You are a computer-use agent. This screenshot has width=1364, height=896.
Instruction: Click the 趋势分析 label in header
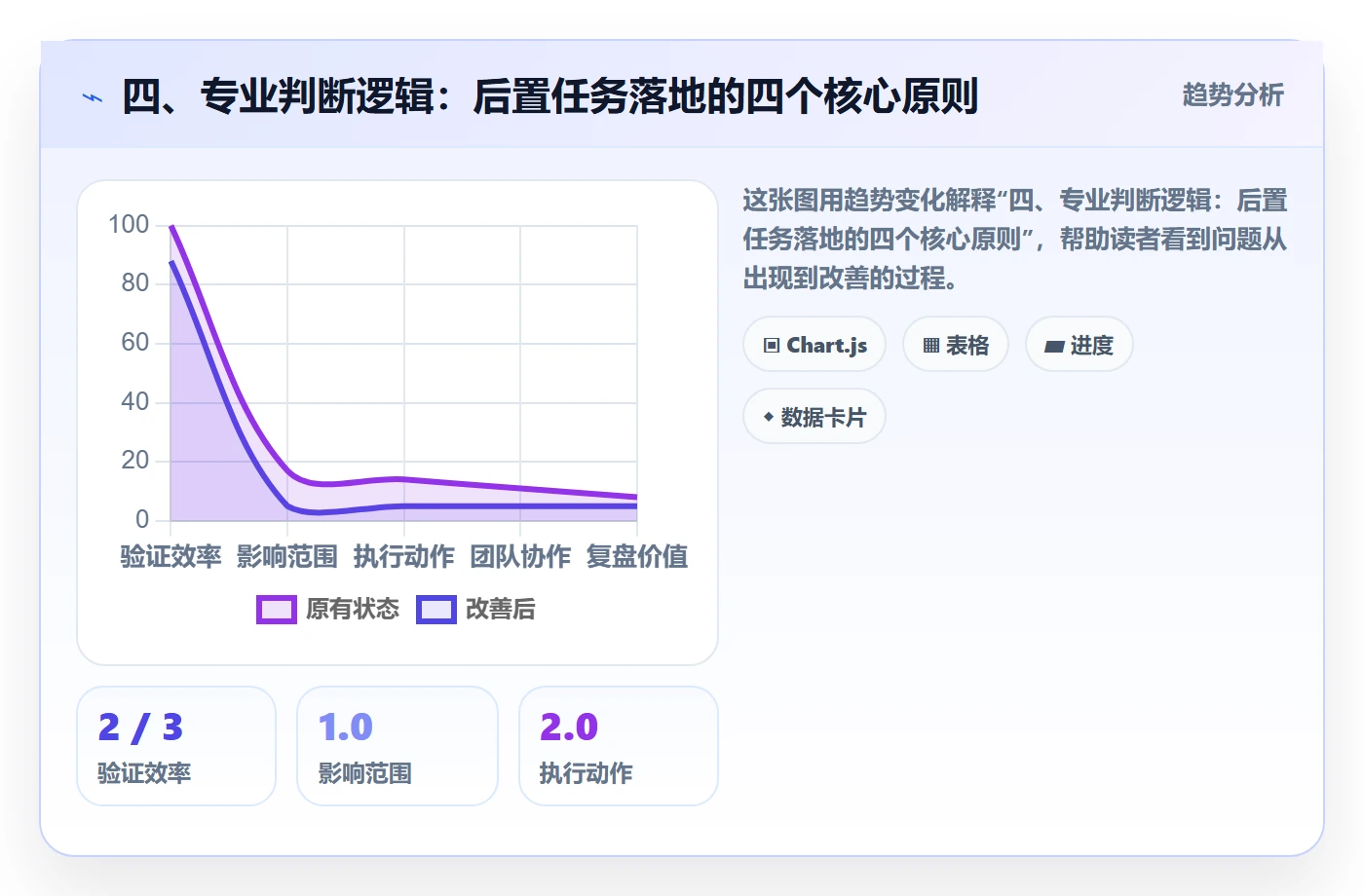1232,94
